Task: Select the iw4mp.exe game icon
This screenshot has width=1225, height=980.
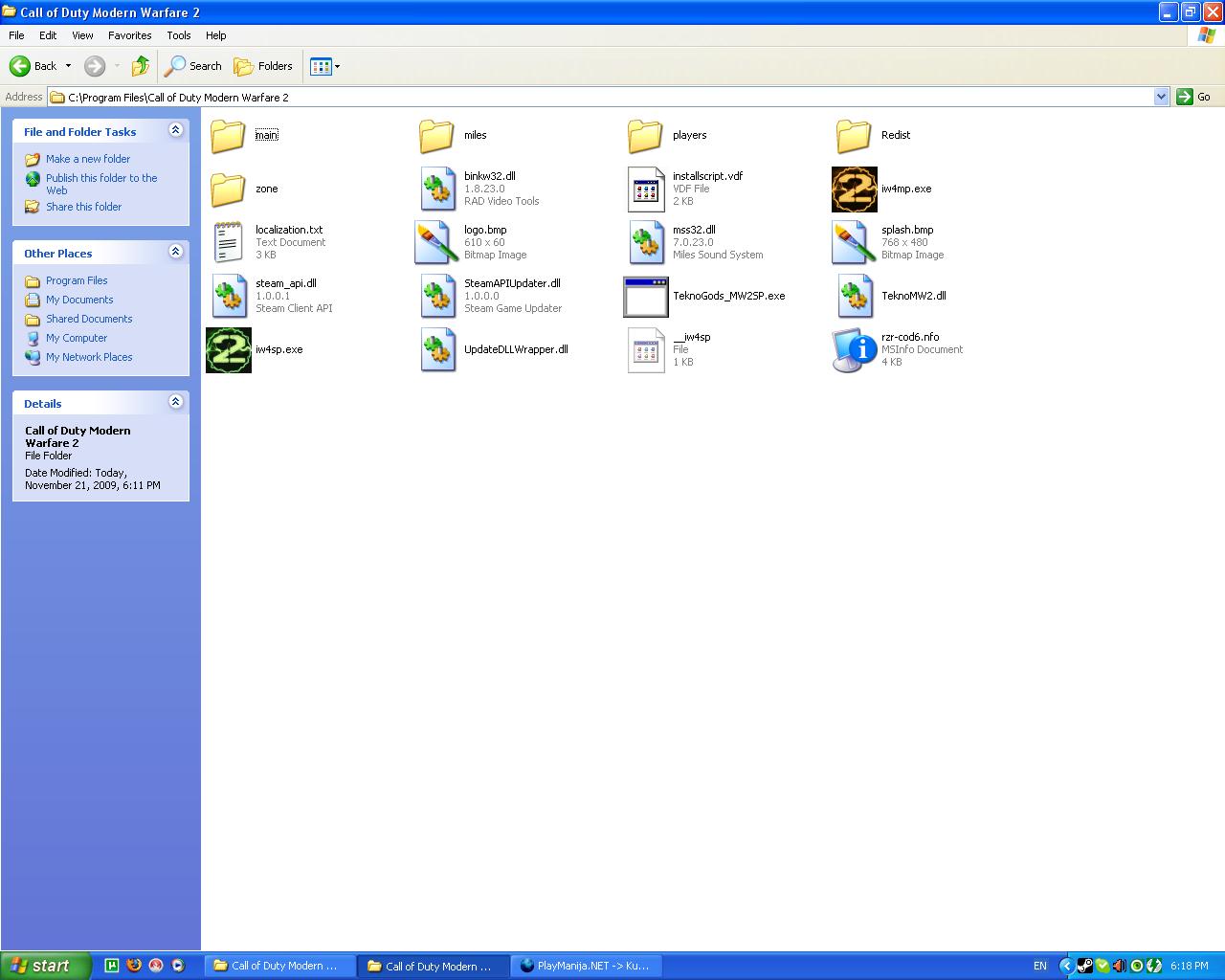Action: [x=854, y=189]
